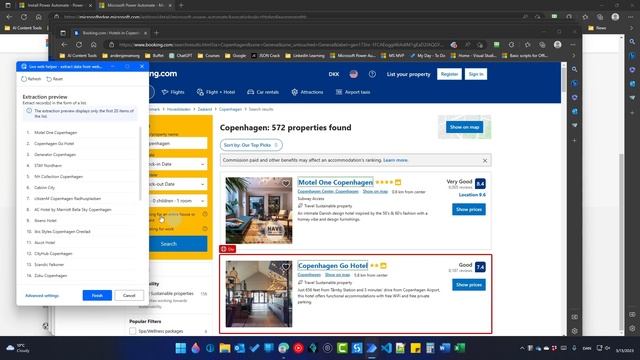Switch to Install Power Automate tab
The width and height of the screenshot is (640, 360).
tap(55, 5)
